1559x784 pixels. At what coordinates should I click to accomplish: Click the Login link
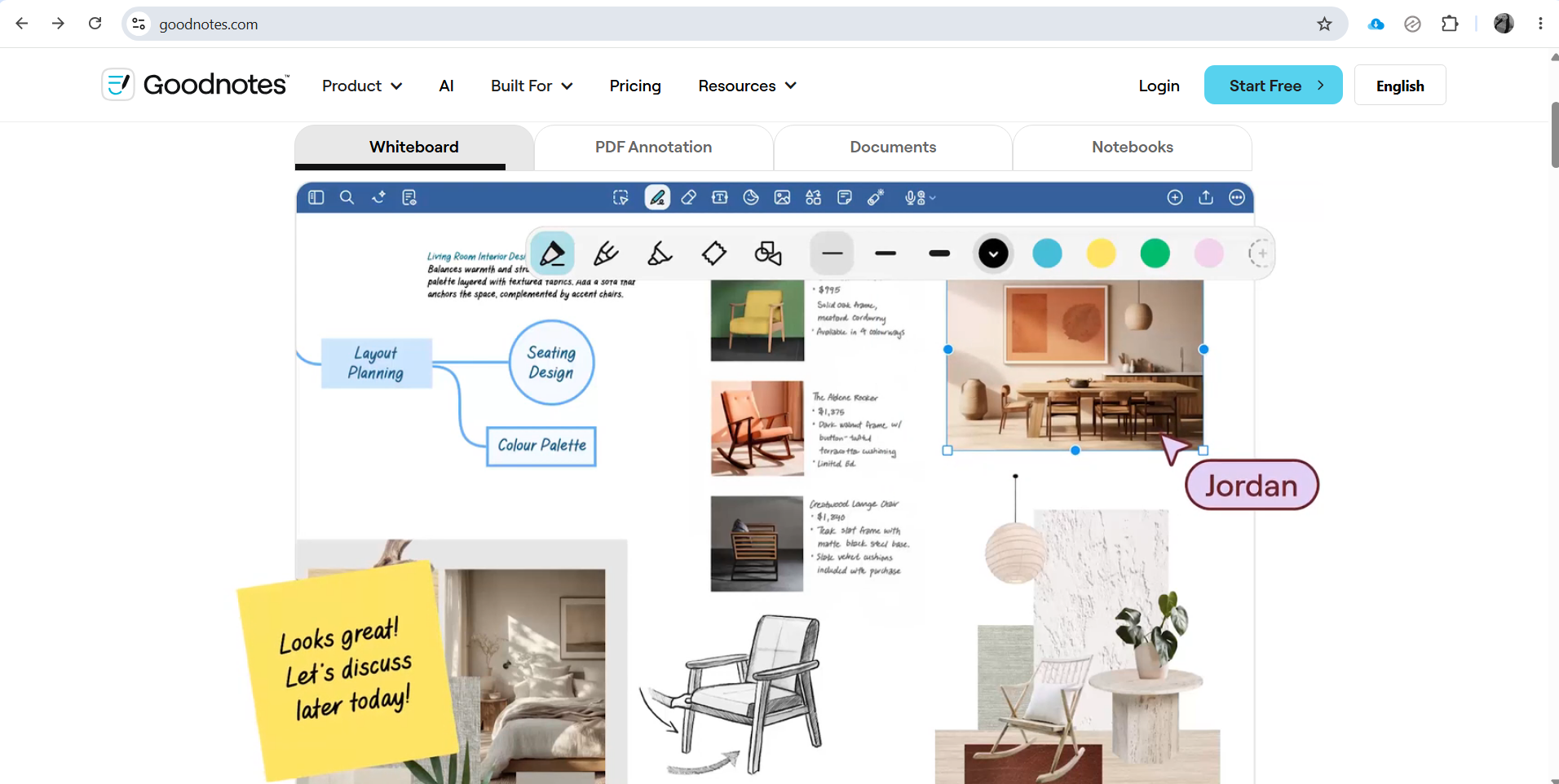1159,86
